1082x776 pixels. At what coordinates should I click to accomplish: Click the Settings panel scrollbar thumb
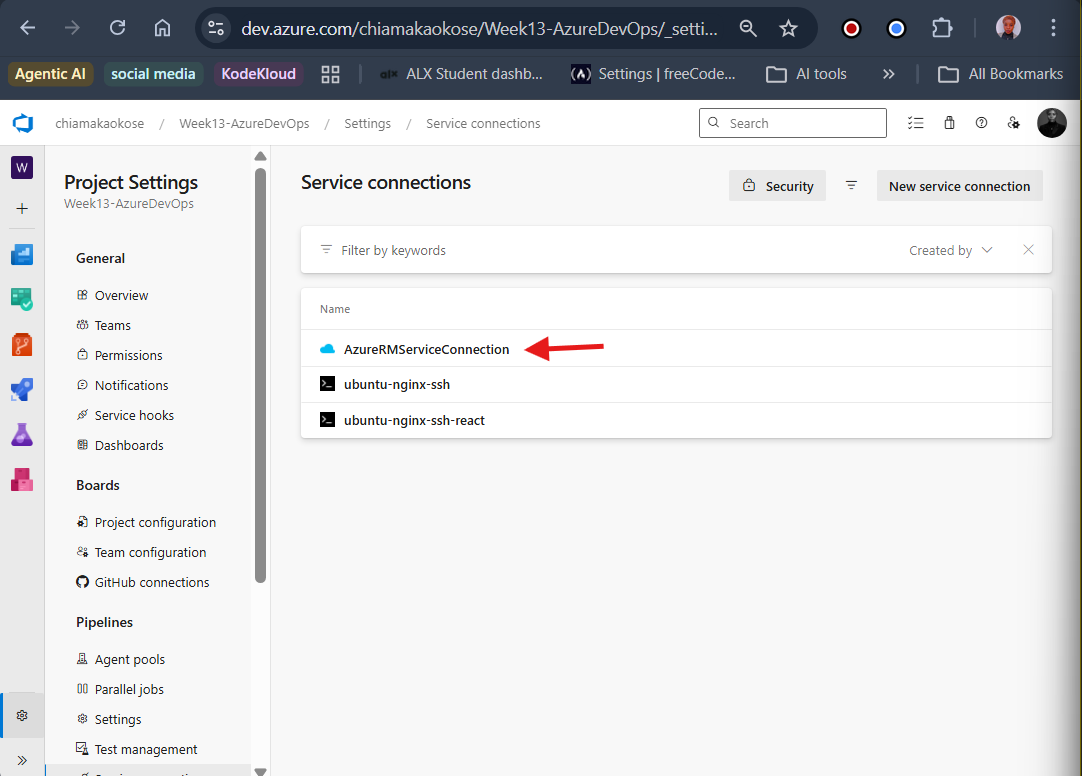(260, 376)
